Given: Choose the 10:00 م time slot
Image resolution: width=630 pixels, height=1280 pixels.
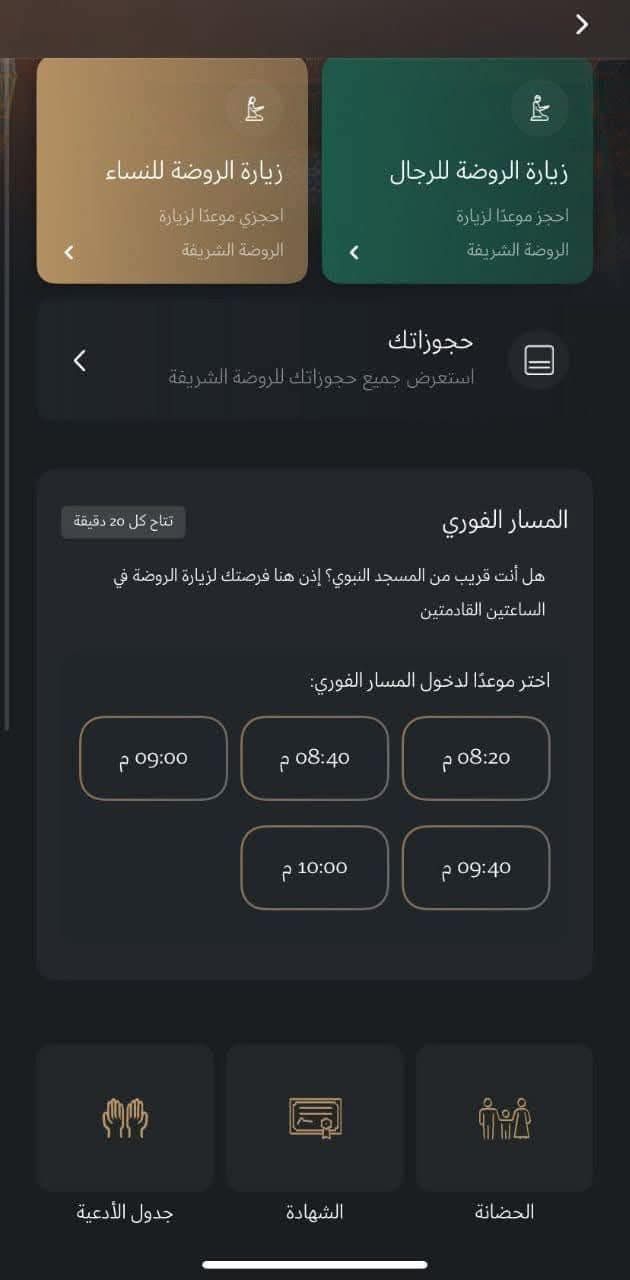Looking at the screenshot, I should (x=315, y=868).
